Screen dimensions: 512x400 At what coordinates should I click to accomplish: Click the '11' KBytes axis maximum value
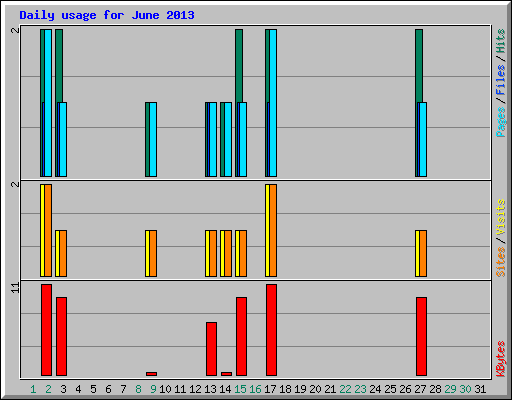pos(15,287)
